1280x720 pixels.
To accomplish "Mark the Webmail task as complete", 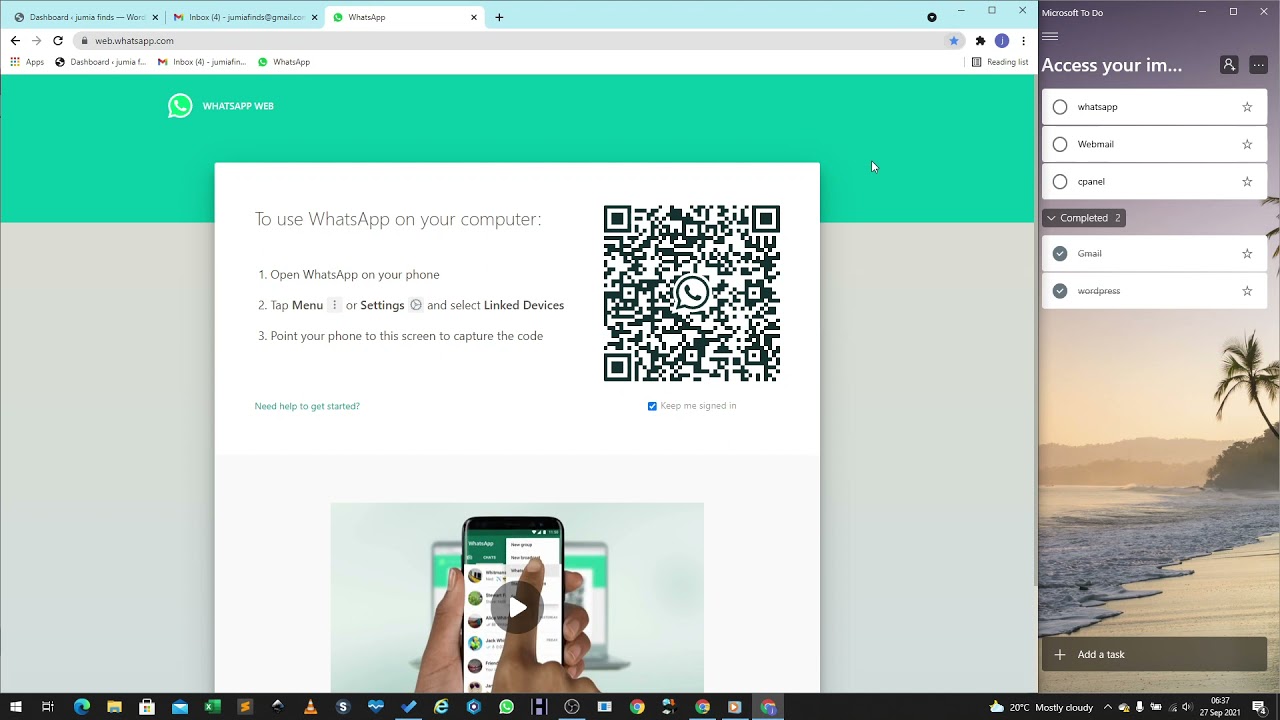I will click(x=1060, y=144).
